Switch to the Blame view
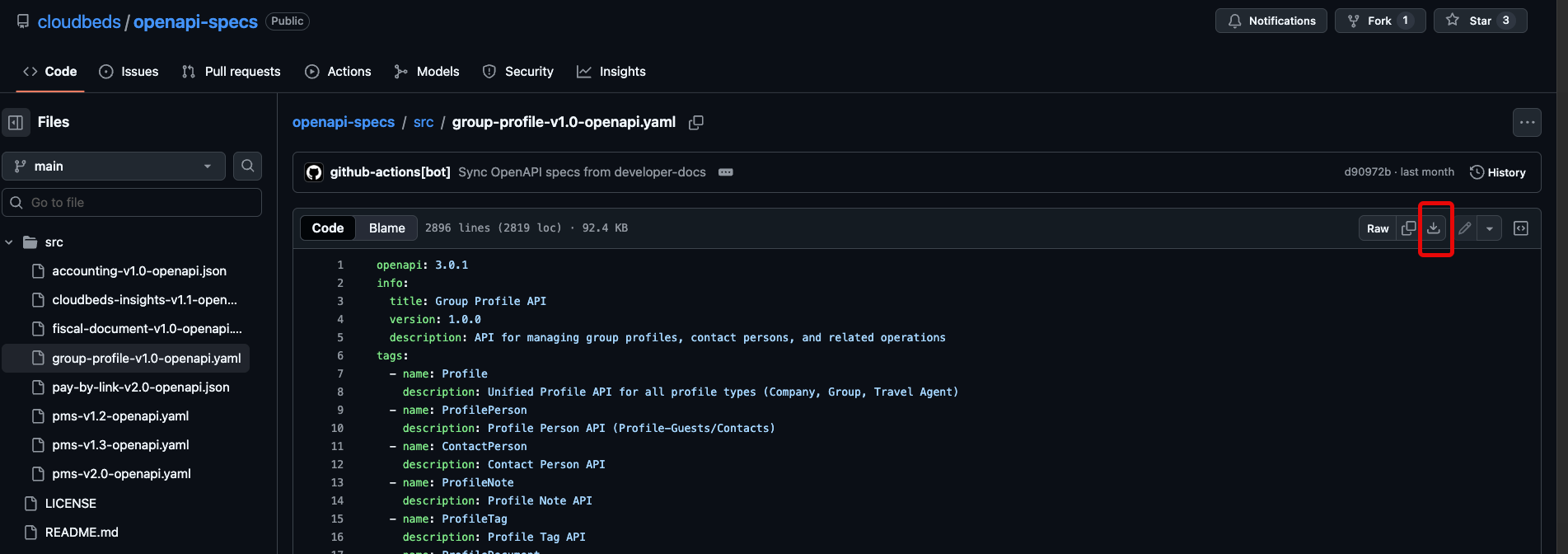The image size is (1568, 554). tap(386, 228)
